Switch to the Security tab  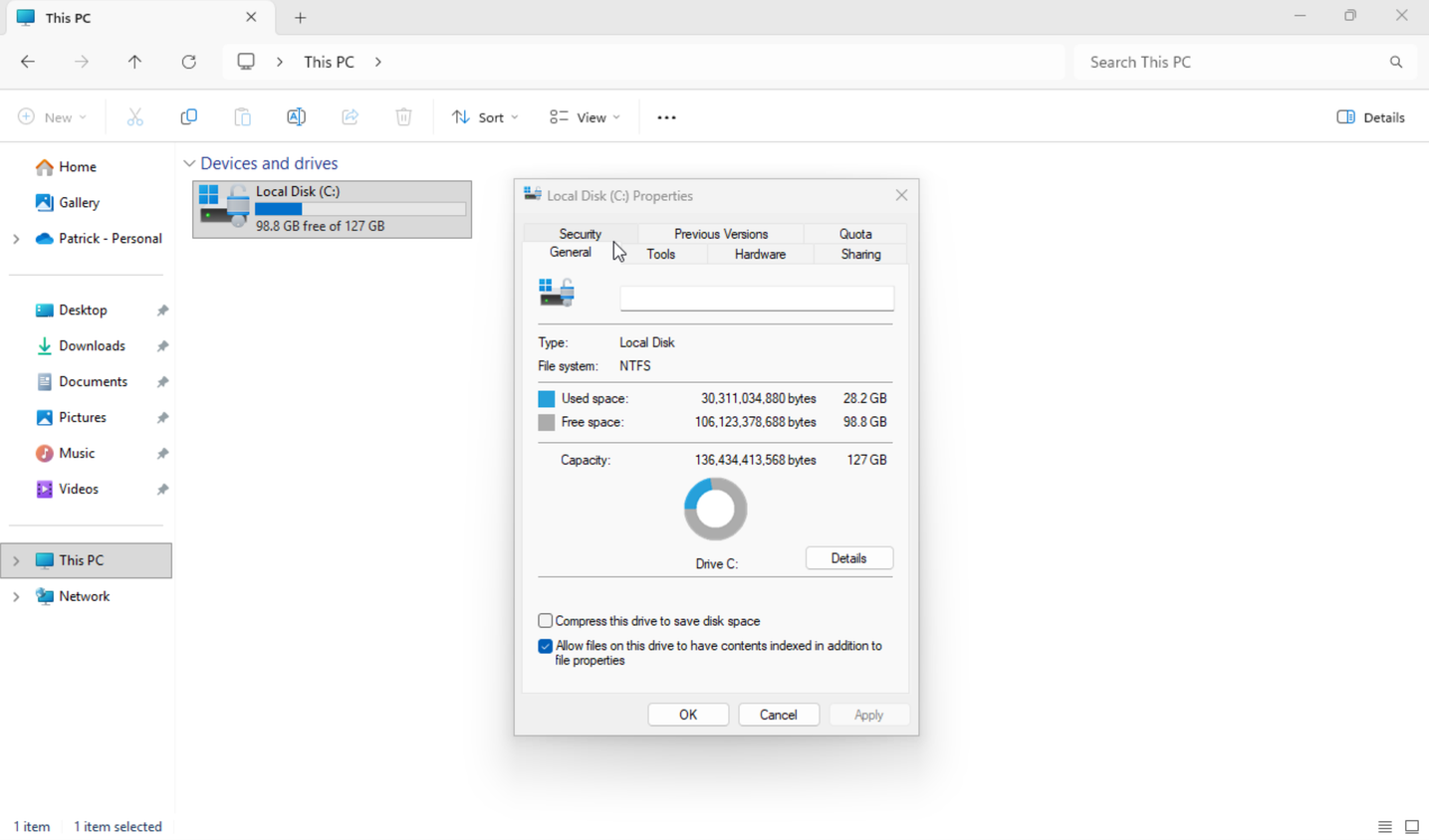[580, 234]
